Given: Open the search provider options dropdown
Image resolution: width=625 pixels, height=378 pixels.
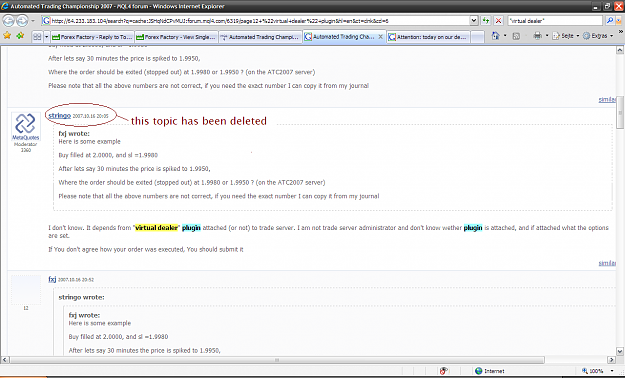Looking at the screenshot, I should click(618, 21).
